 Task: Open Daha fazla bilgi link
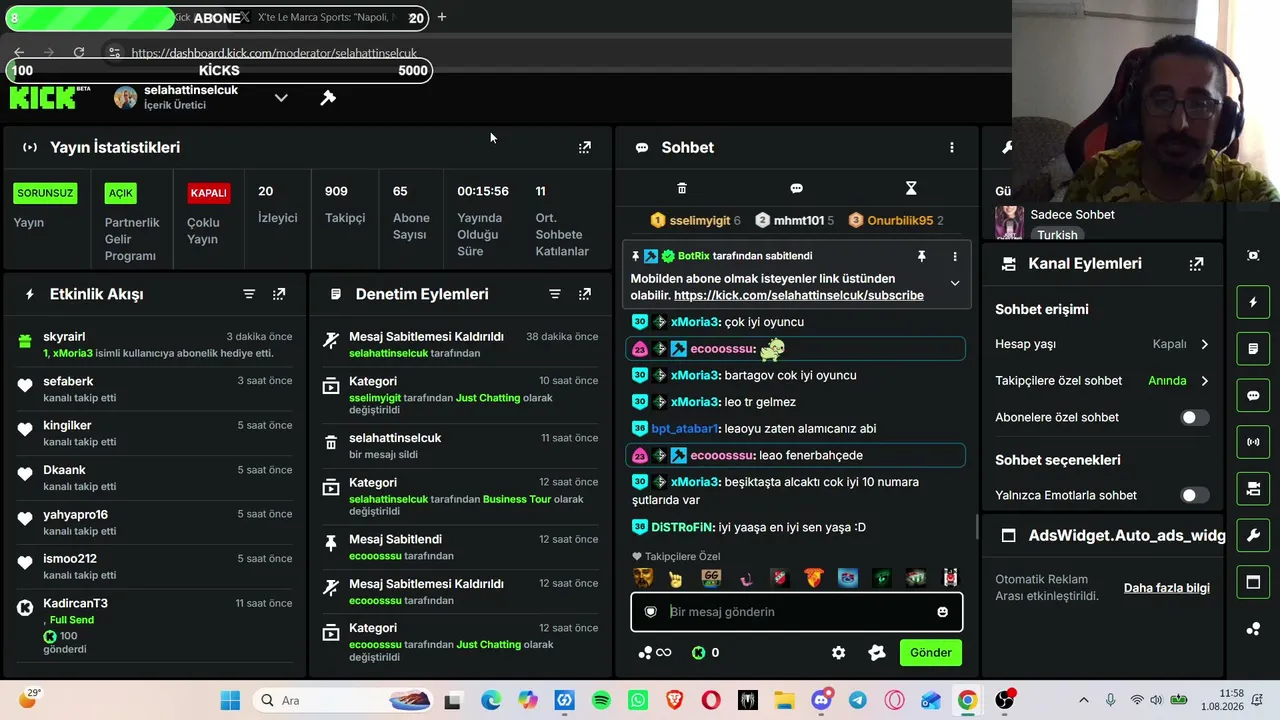tap(1166, 588)
